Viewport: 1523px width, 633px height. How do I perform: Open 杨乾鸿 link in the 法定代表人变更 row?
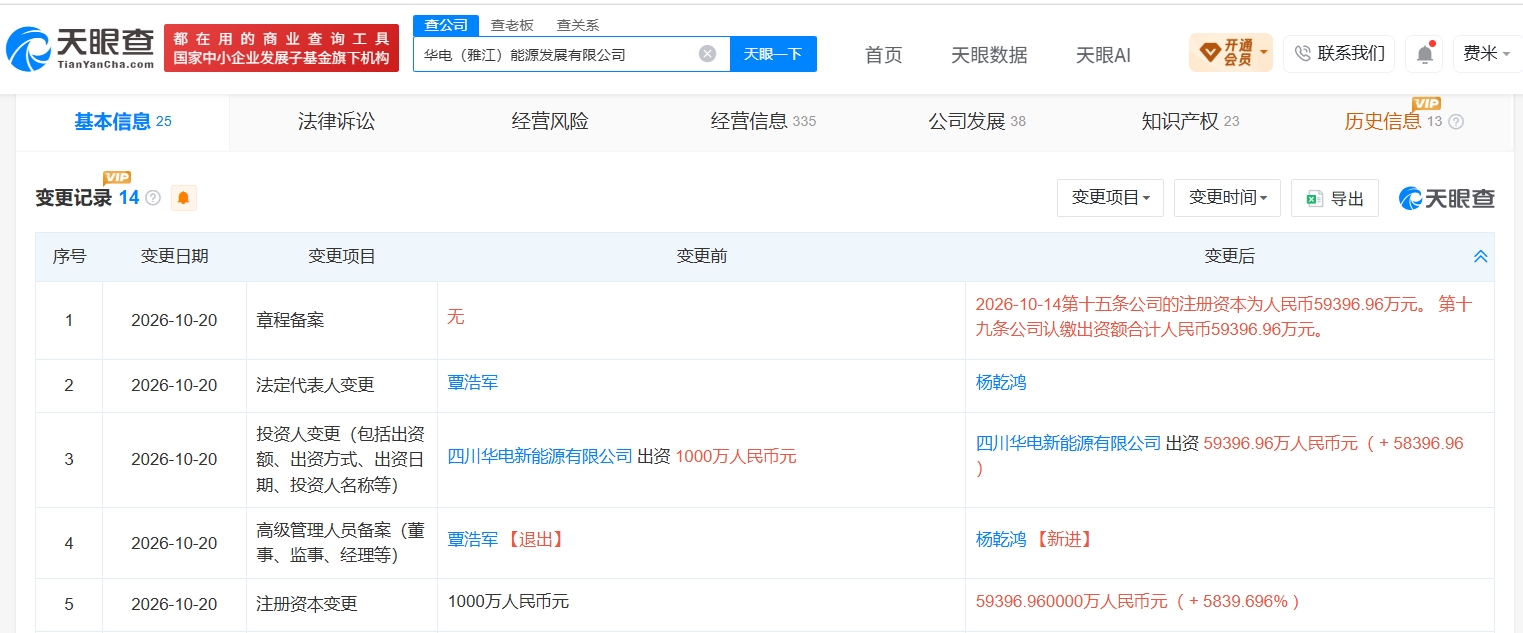[x=1001, y=382]
